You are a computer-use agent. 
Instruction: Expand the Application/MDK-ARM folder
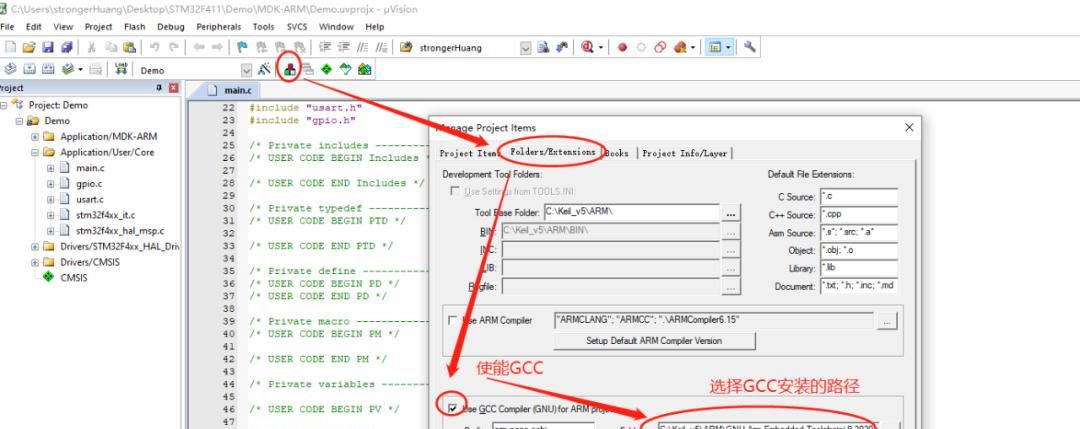click(35, 136)
